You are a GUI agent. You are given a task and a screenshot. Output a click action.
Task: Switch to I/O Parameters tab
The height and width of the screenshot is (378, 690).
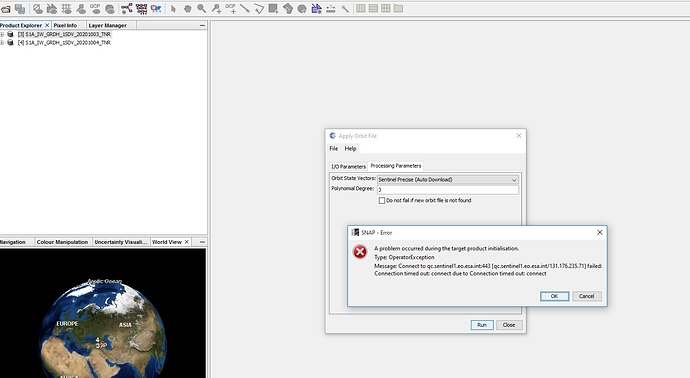(x=349, y=166)
